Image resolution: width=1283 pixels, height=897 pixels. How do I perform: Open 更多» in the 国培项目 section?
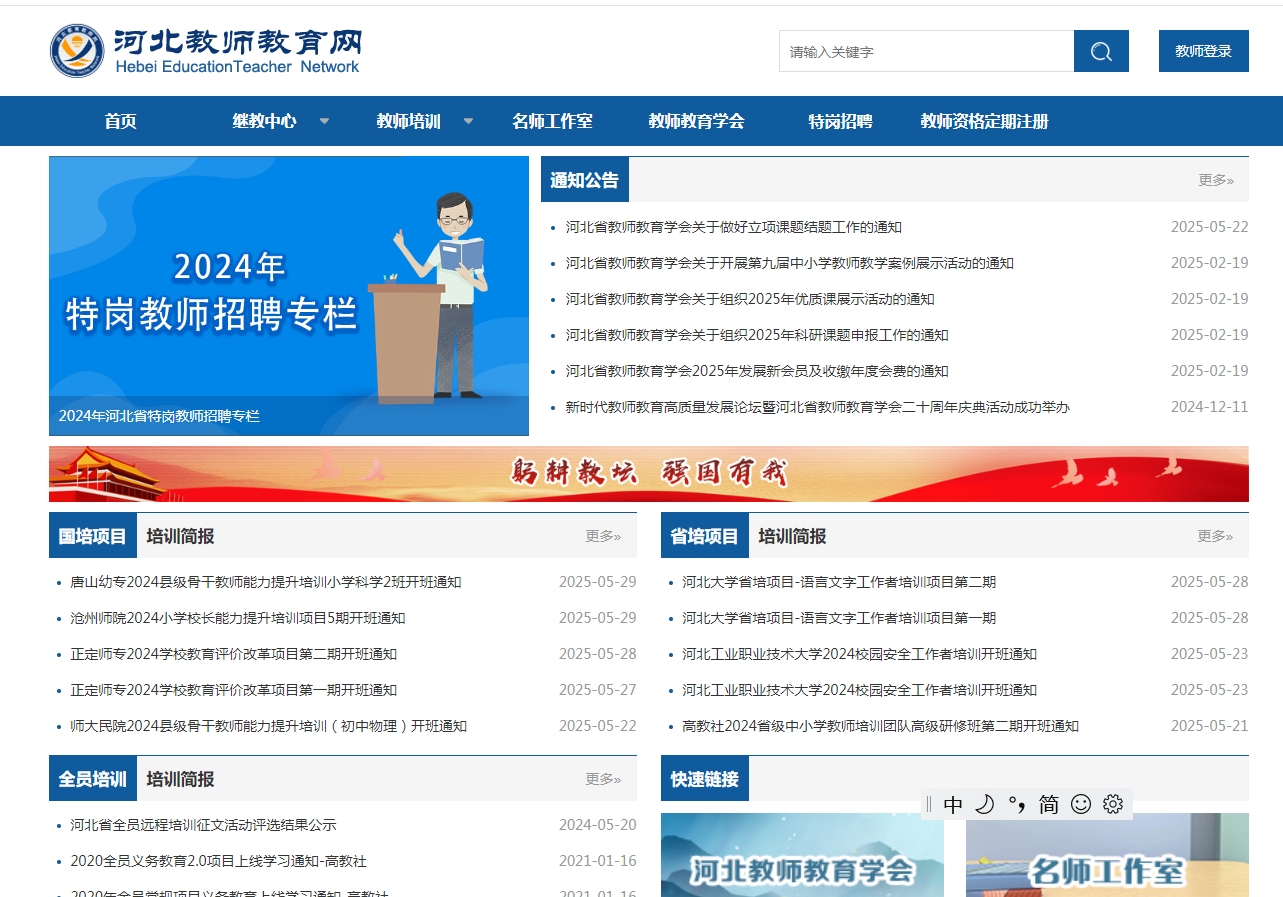[603, 536]
